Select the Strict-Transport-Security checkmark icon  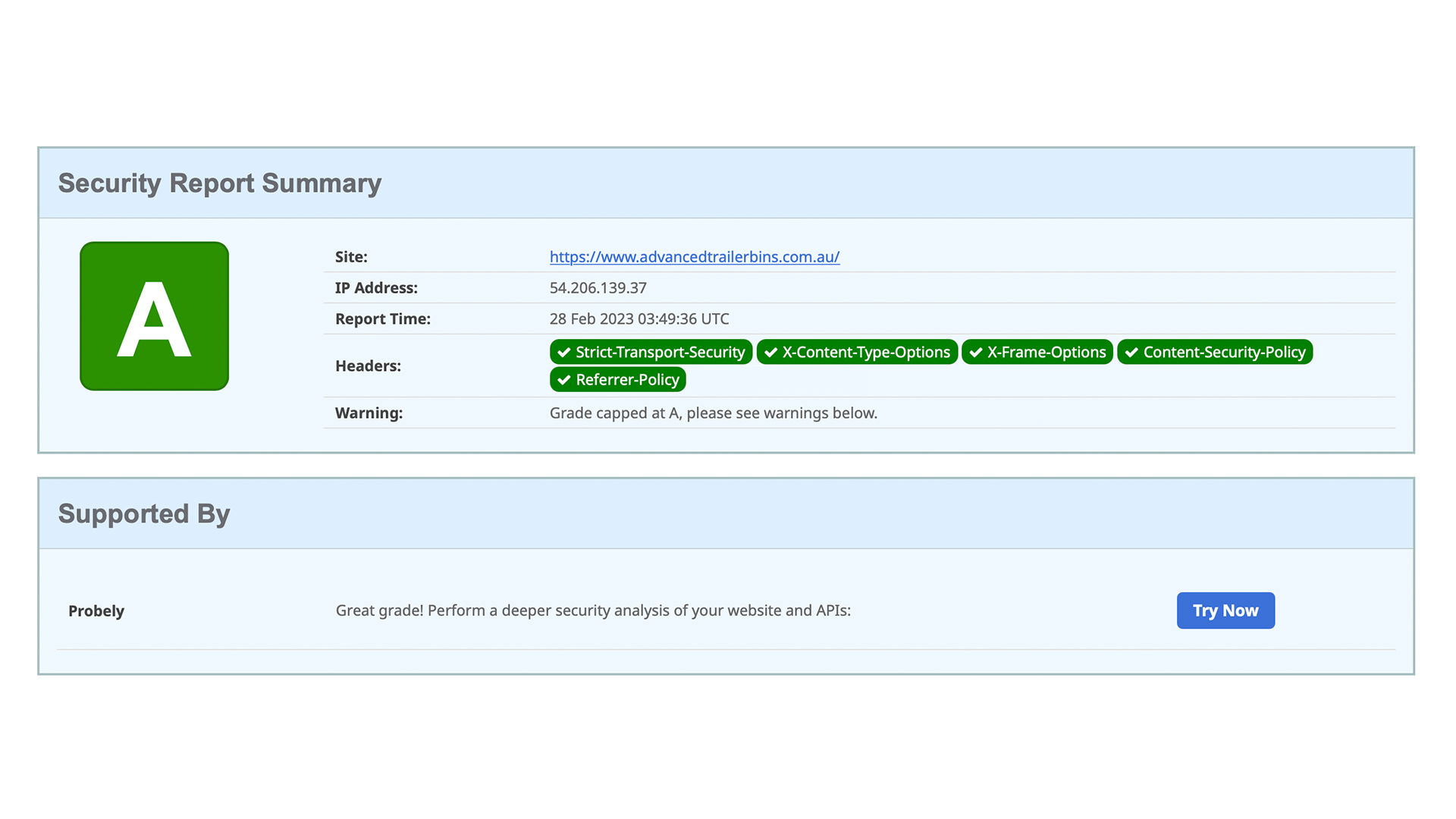pyautogui.click(x=564, y=352)
